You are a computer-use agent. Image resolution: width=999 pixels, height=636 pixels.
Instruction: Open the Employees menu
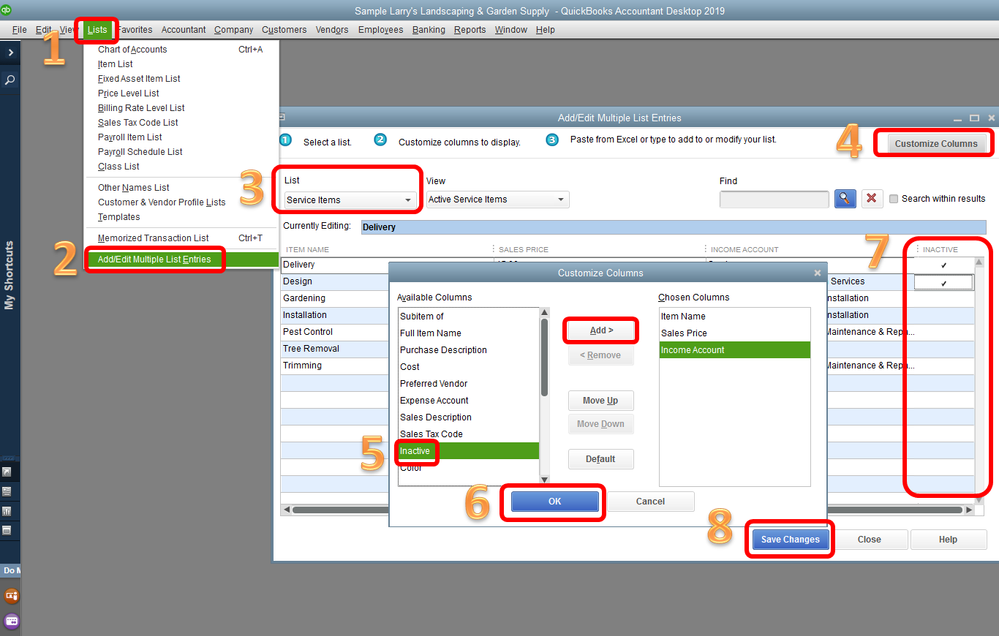coord(380,29)
